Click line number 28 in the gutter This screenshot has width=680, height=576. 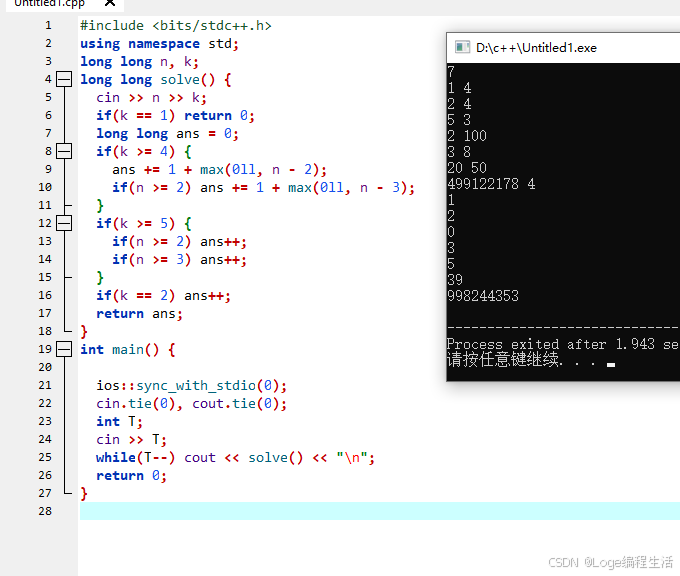pos(45,511)
